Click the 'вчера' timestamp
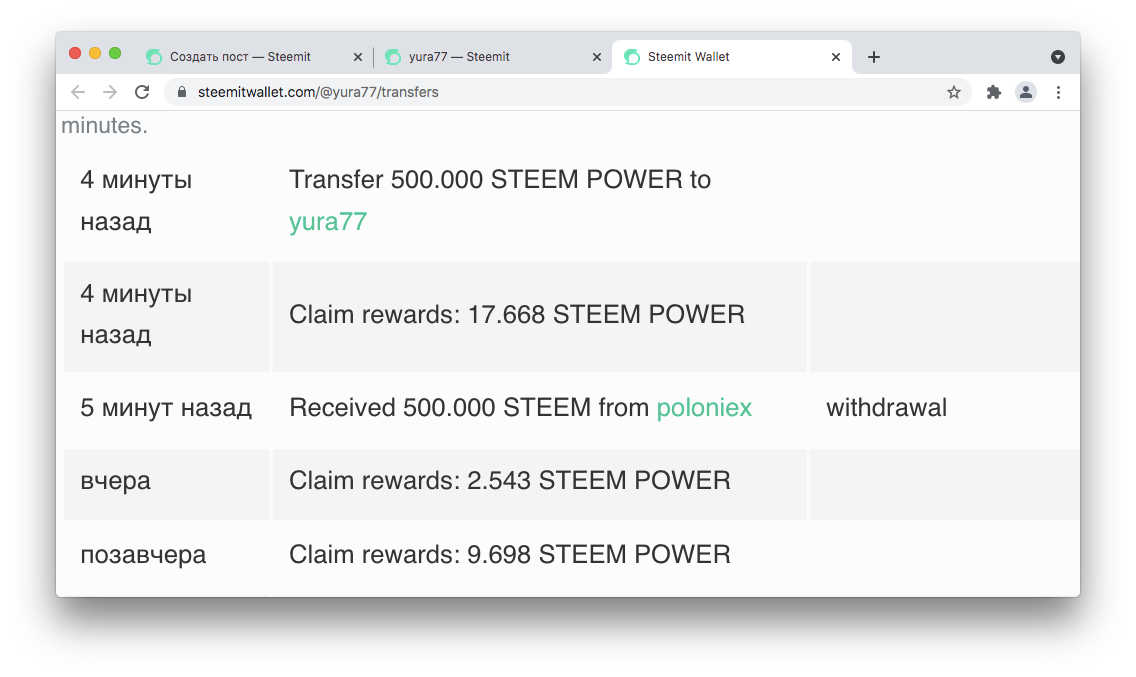Image resolution: width=1136 pixels, height=677 pixels. [x=115, y=481]
